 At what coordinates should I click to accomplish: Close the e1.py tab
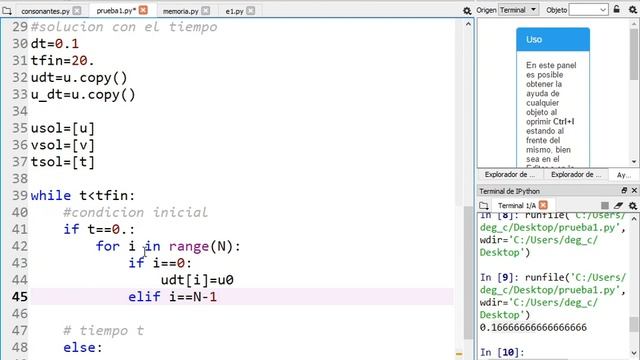coord(250,11)
